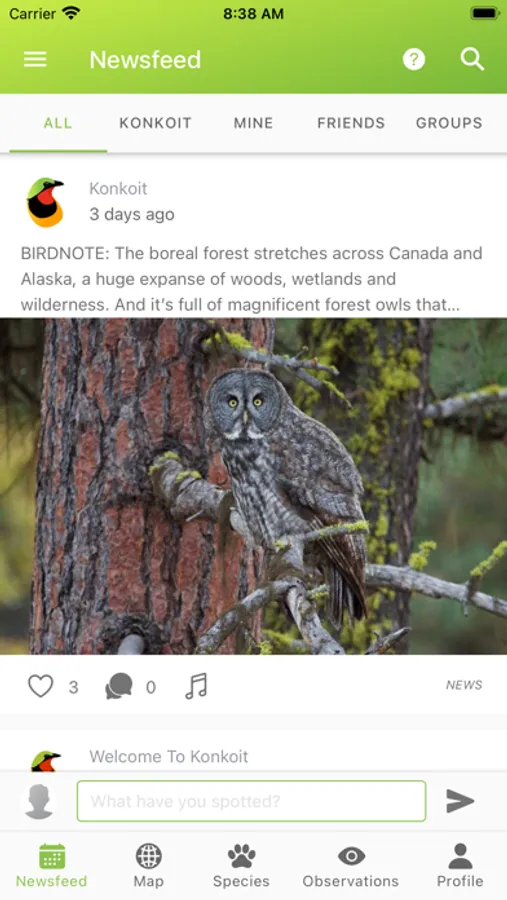Like the owl post with heart icon

(x=41, y=686)
